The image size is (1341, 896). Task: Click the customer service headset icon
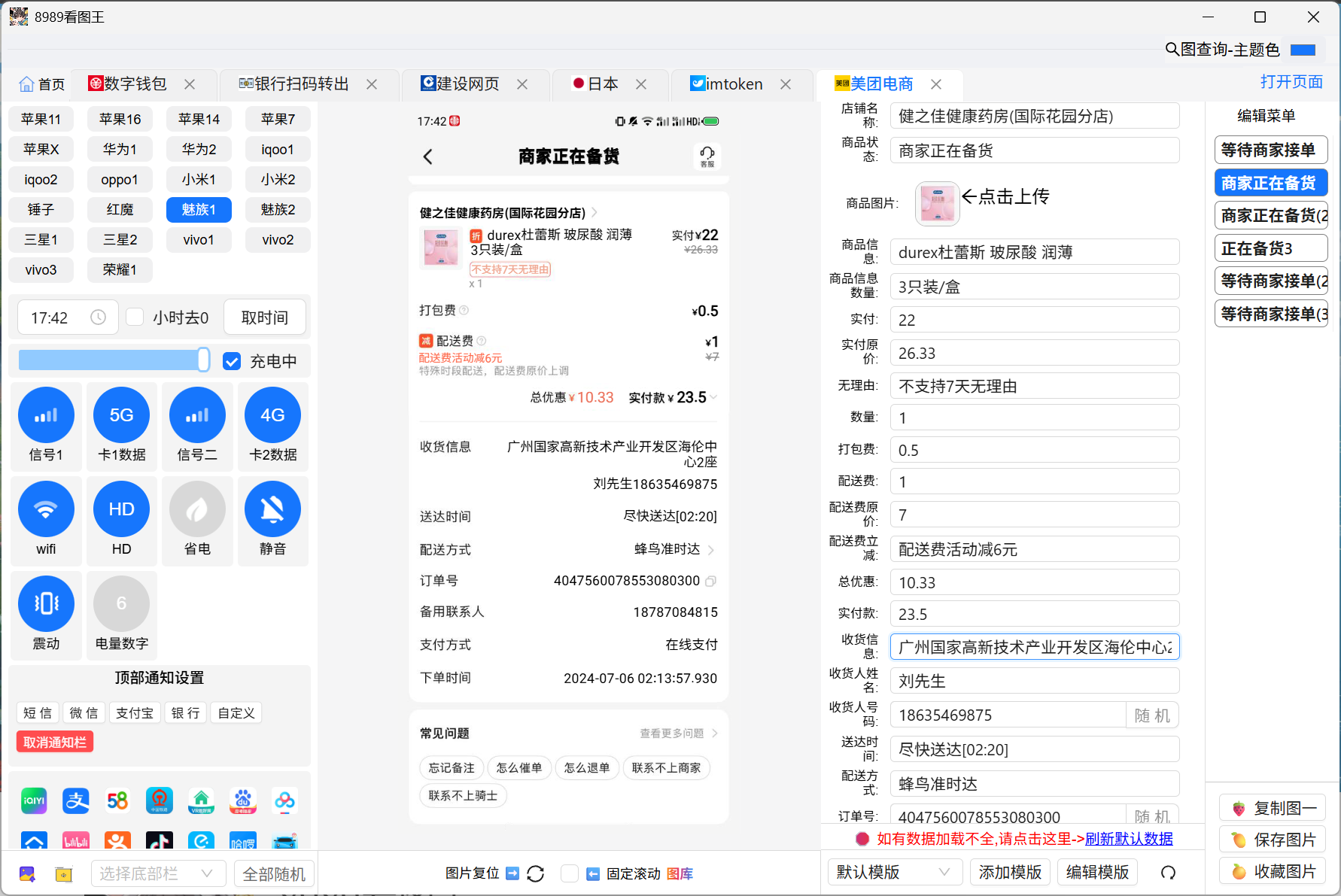tap(707, 156)
